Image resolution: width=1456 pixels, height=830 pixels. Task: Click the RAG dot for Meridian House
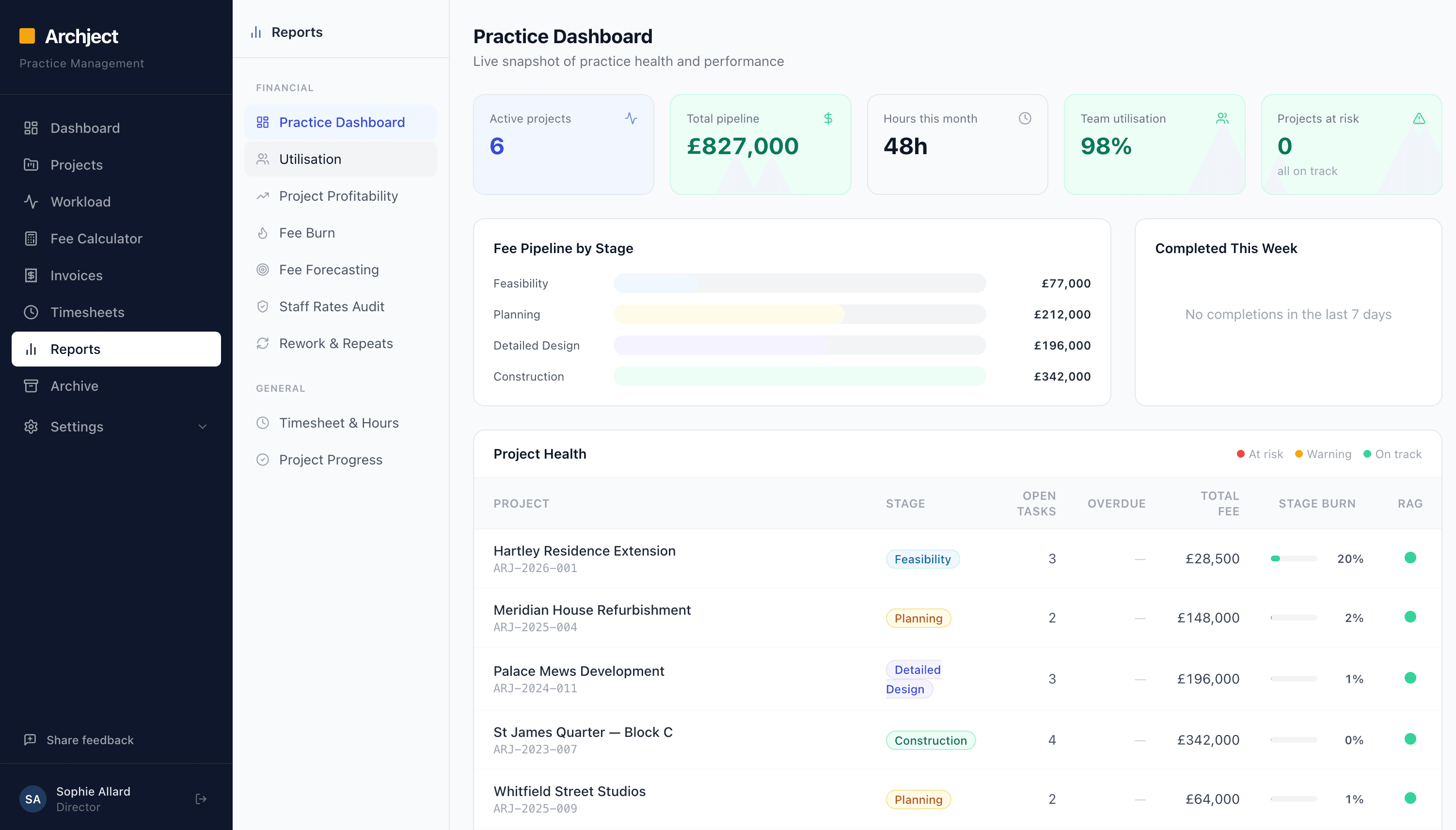pyautogui.click(x=1410, y=617)
